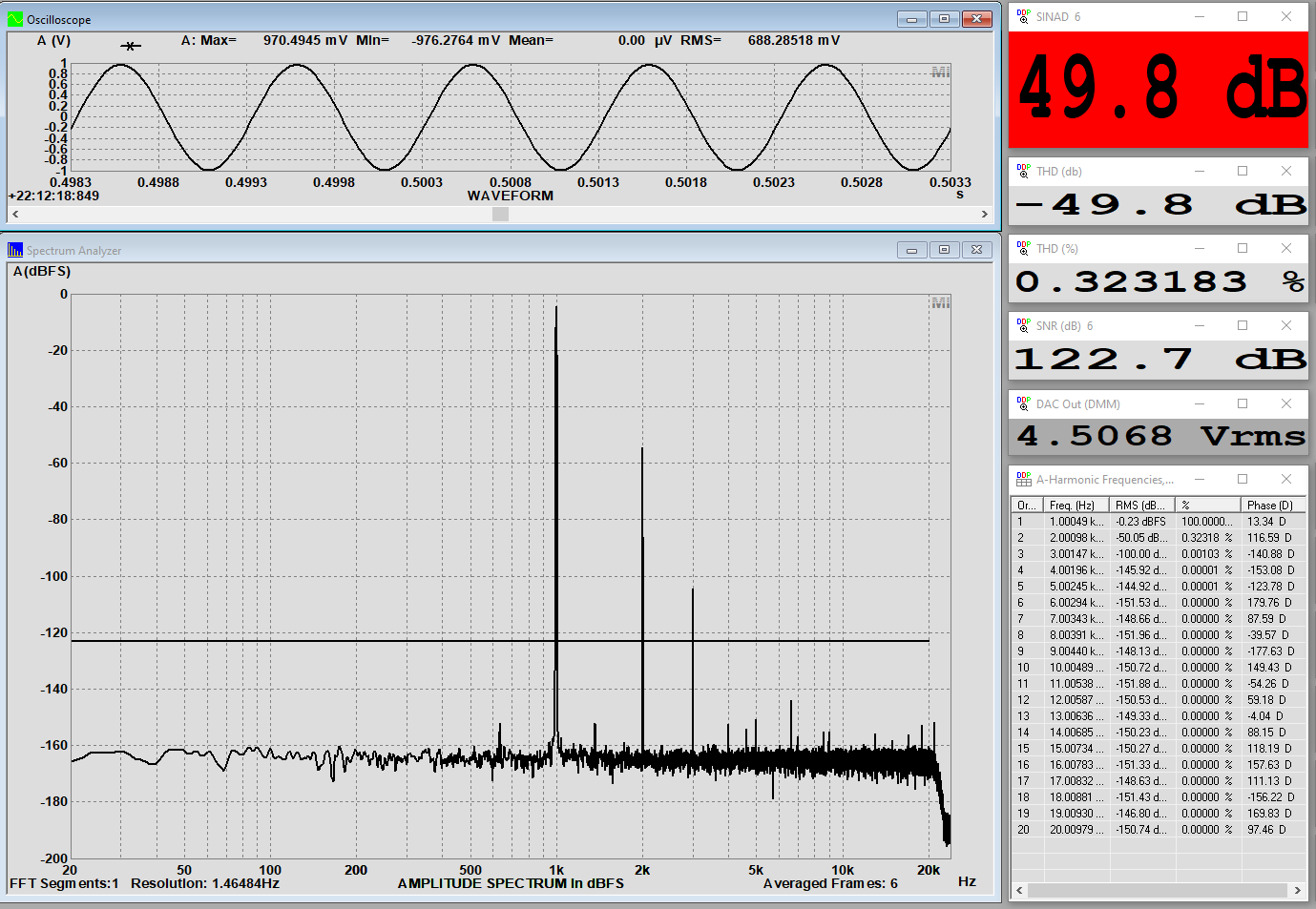Click the 122.7 dB SNR reading
Screen dimensions: 1316x909
(x=1160, y=359)
